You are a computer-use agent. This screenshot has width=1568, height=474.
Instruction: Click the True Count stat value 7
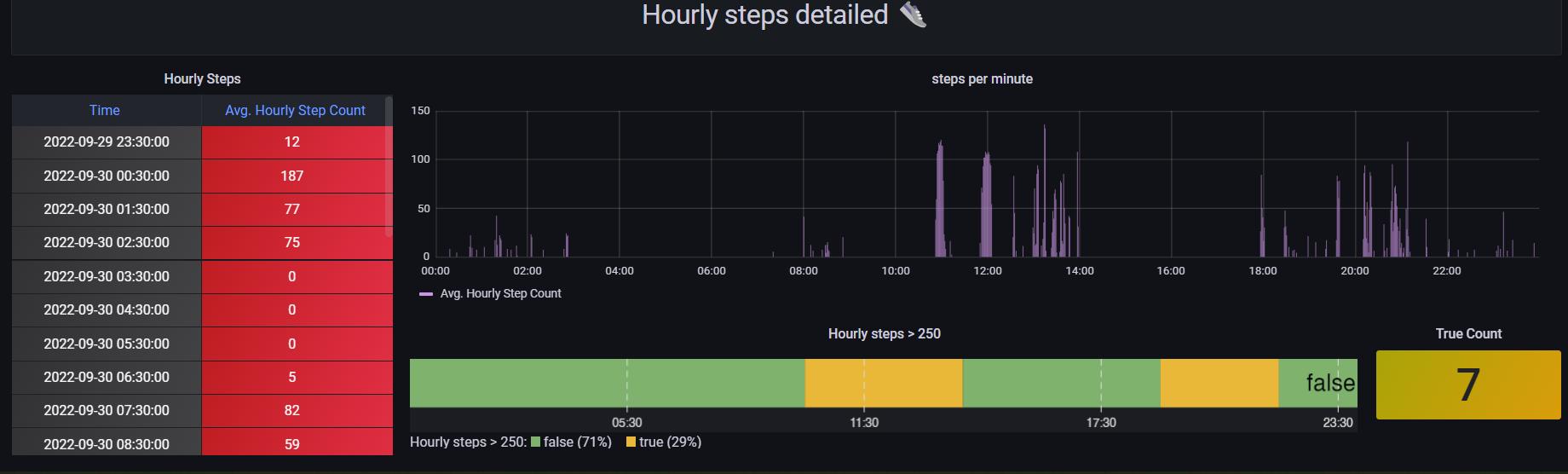click(x=1467, y=384)
